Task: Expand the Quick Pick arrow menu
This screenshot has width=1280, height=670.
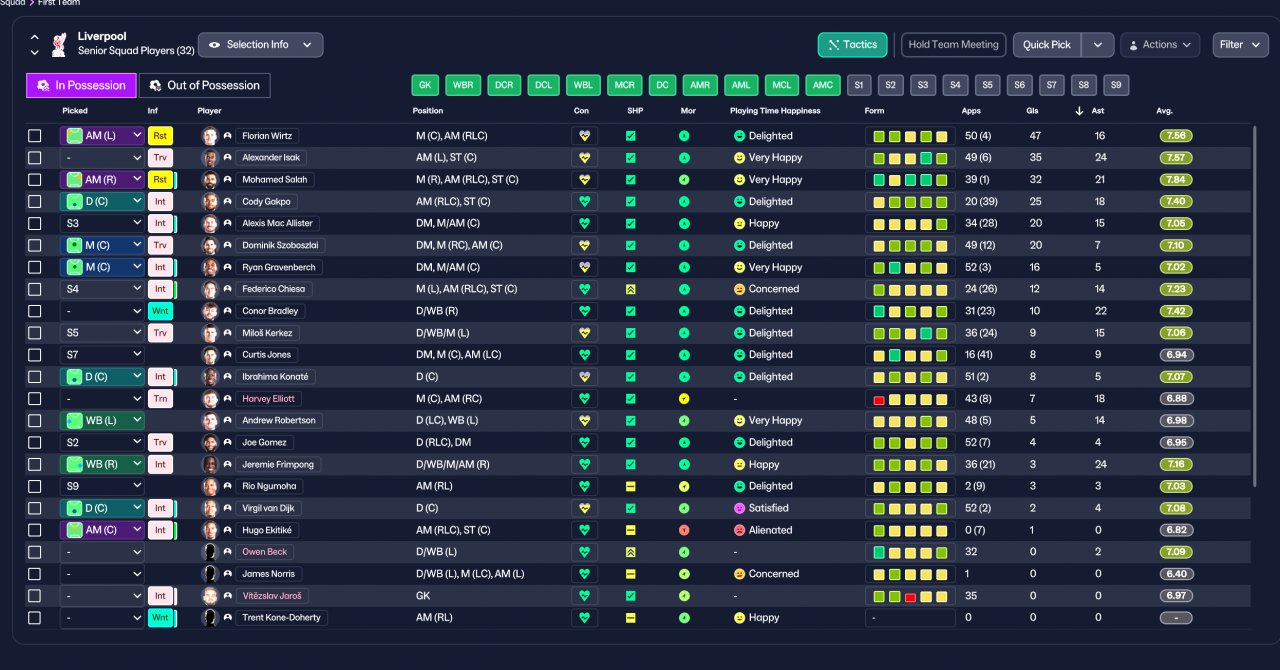Action: coord(1098,45)
